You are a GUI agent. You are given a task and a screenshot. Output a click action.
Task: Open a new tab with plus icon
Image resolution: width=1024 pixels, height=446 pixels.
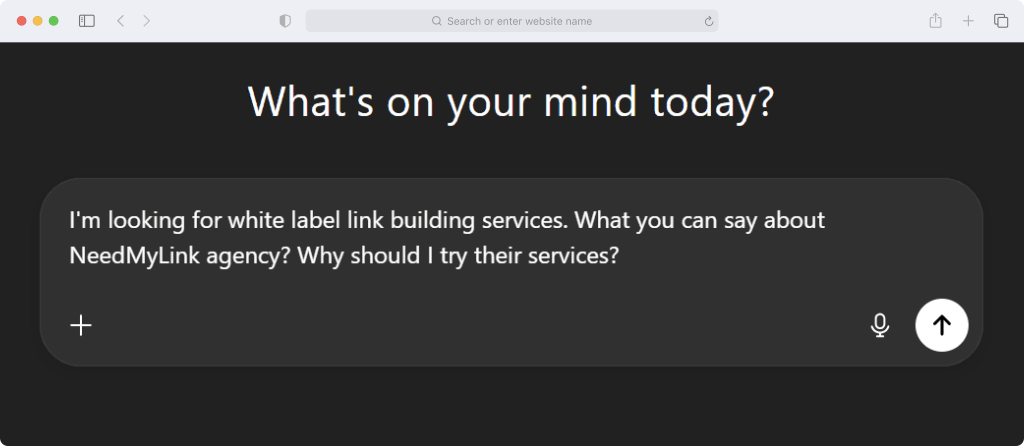(968, 21)
